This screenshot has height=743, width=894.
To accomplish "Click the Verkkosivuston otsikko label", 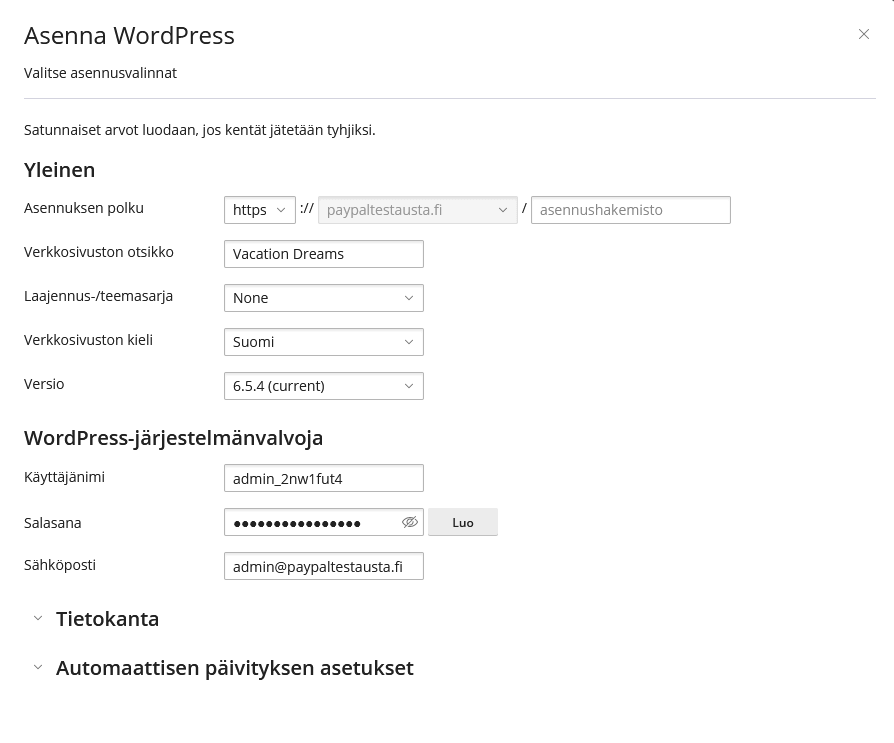I will tap(98, 252).
